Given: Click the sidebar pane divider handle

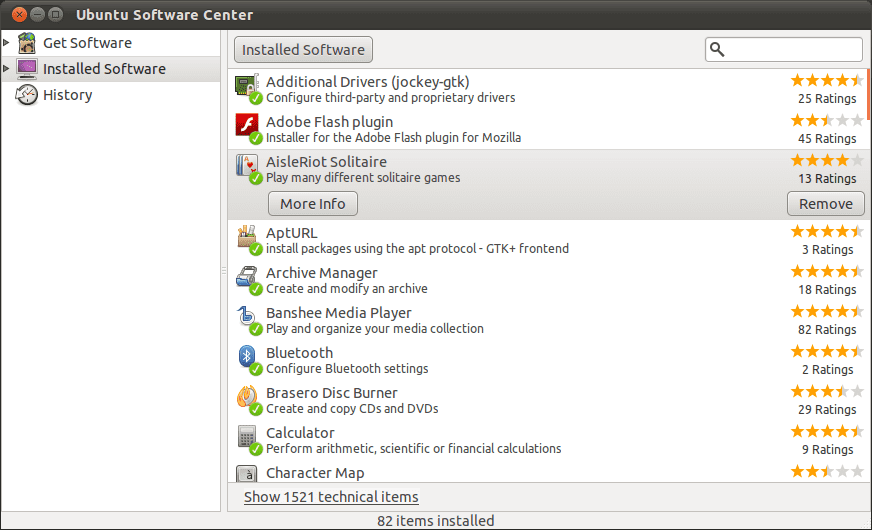Looking at the screenshot, I should 224,271.
